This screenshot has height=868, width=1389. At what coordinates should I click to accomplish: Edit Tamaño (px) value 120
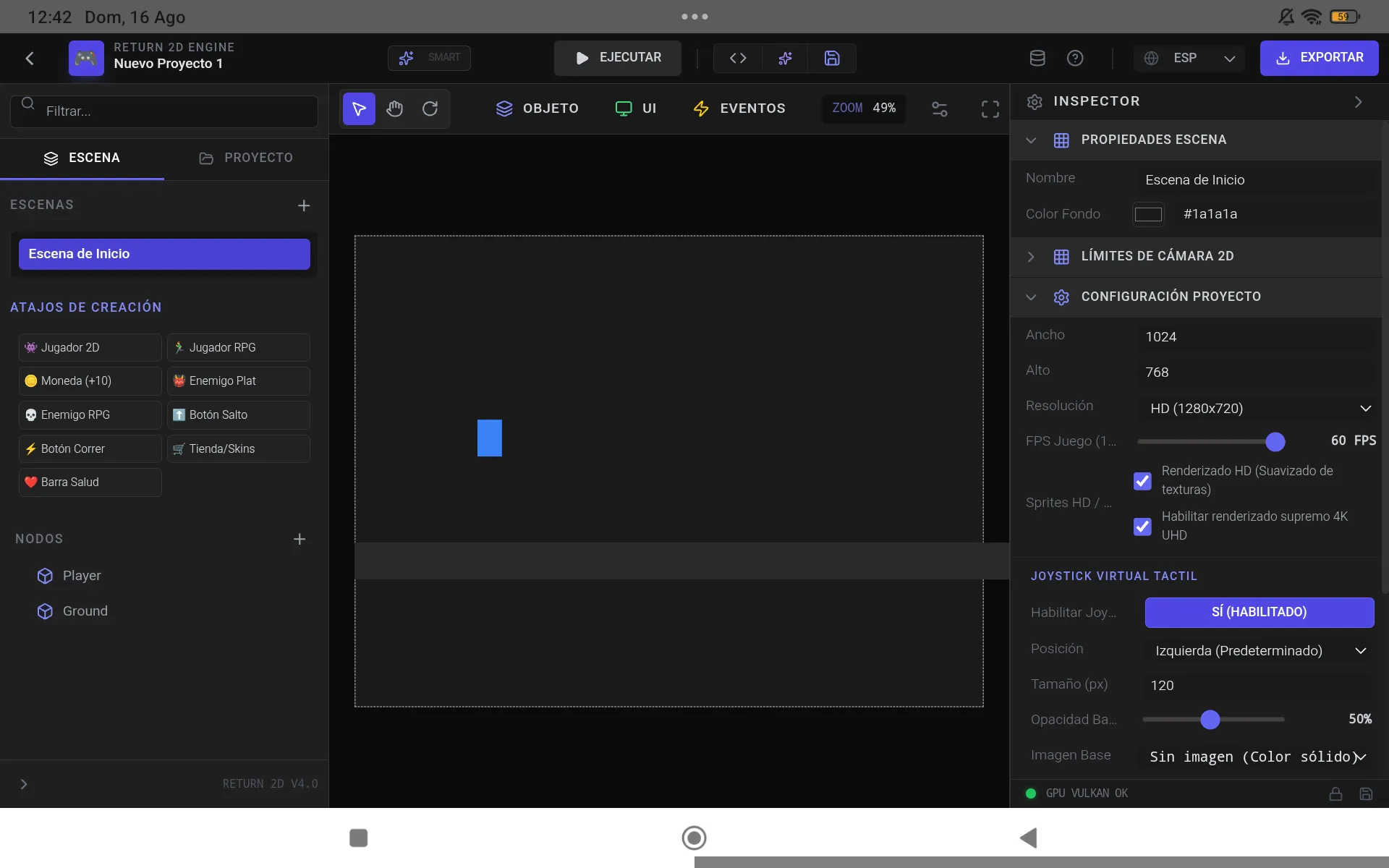pos(1258,685)
